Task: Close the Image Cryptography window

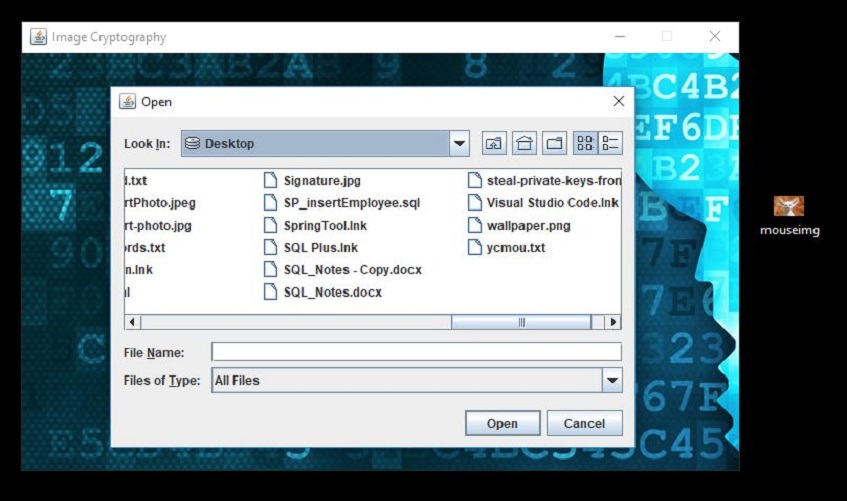Action: [x=715, y=36]
